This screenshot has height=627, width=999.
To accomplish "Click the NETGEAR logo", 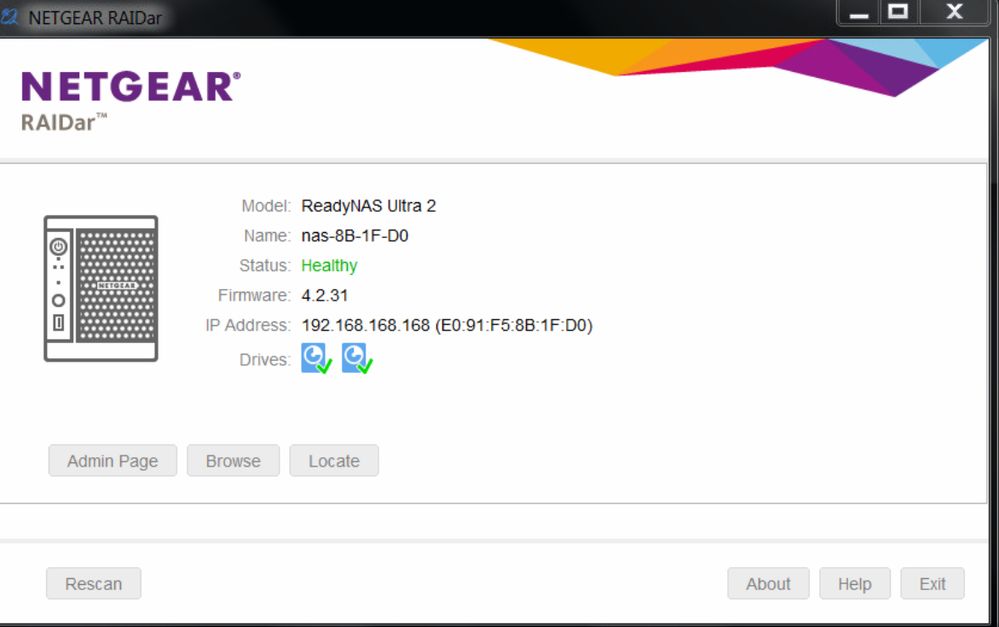I will click(131, 87).
